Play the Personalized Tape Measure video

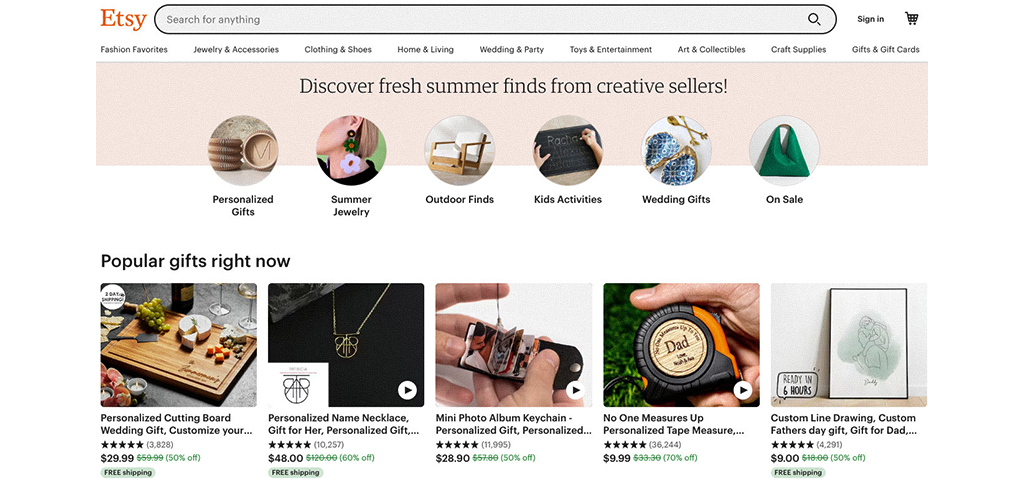click(743, 390)
